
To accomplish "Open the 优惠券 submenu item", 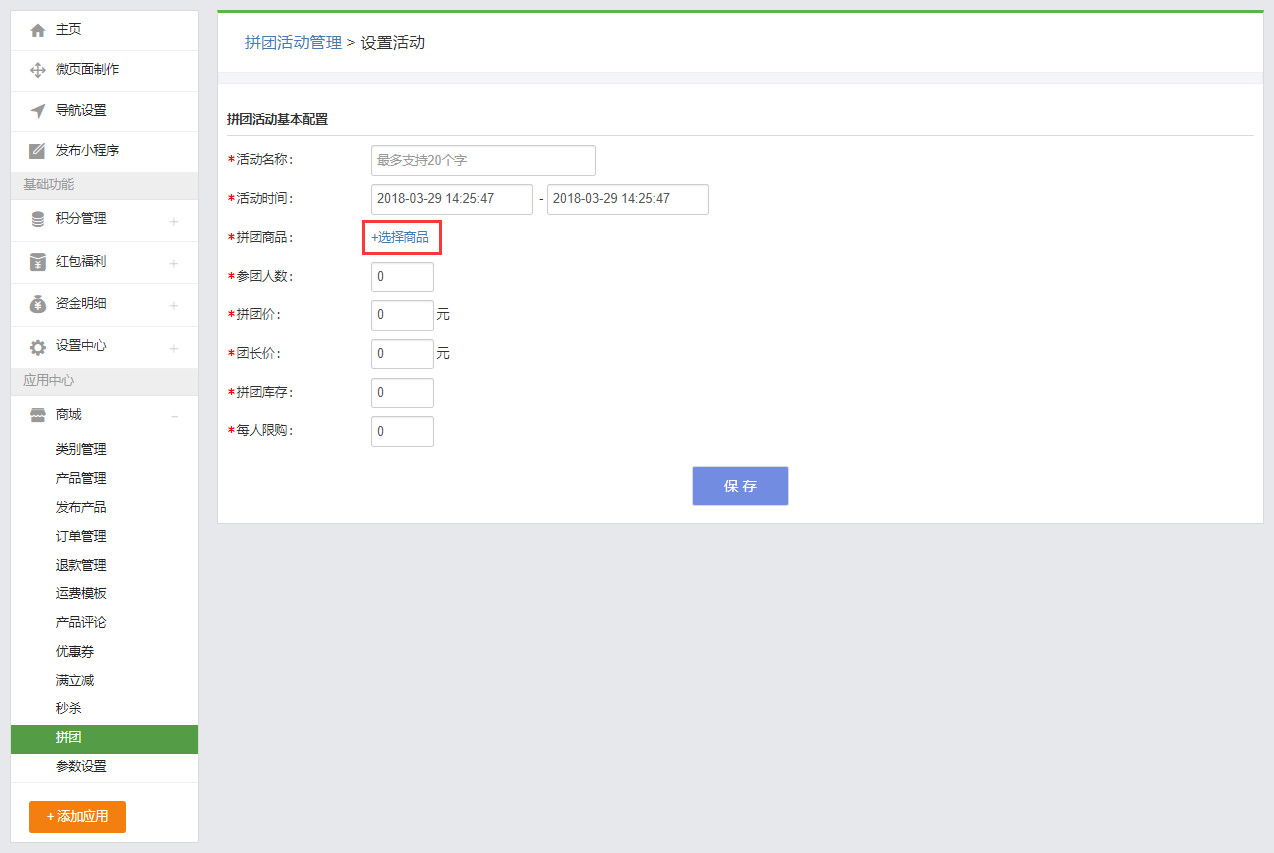I will click(75, 651).
